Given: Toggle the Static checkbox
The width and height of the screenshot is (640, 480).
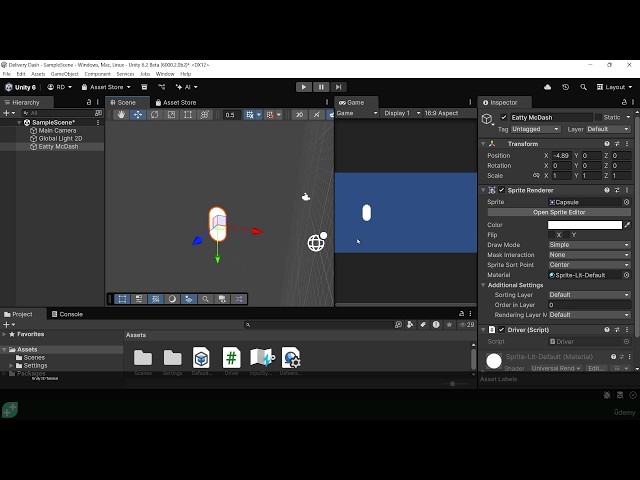Looking at the screenshot, I should (598, 118).
